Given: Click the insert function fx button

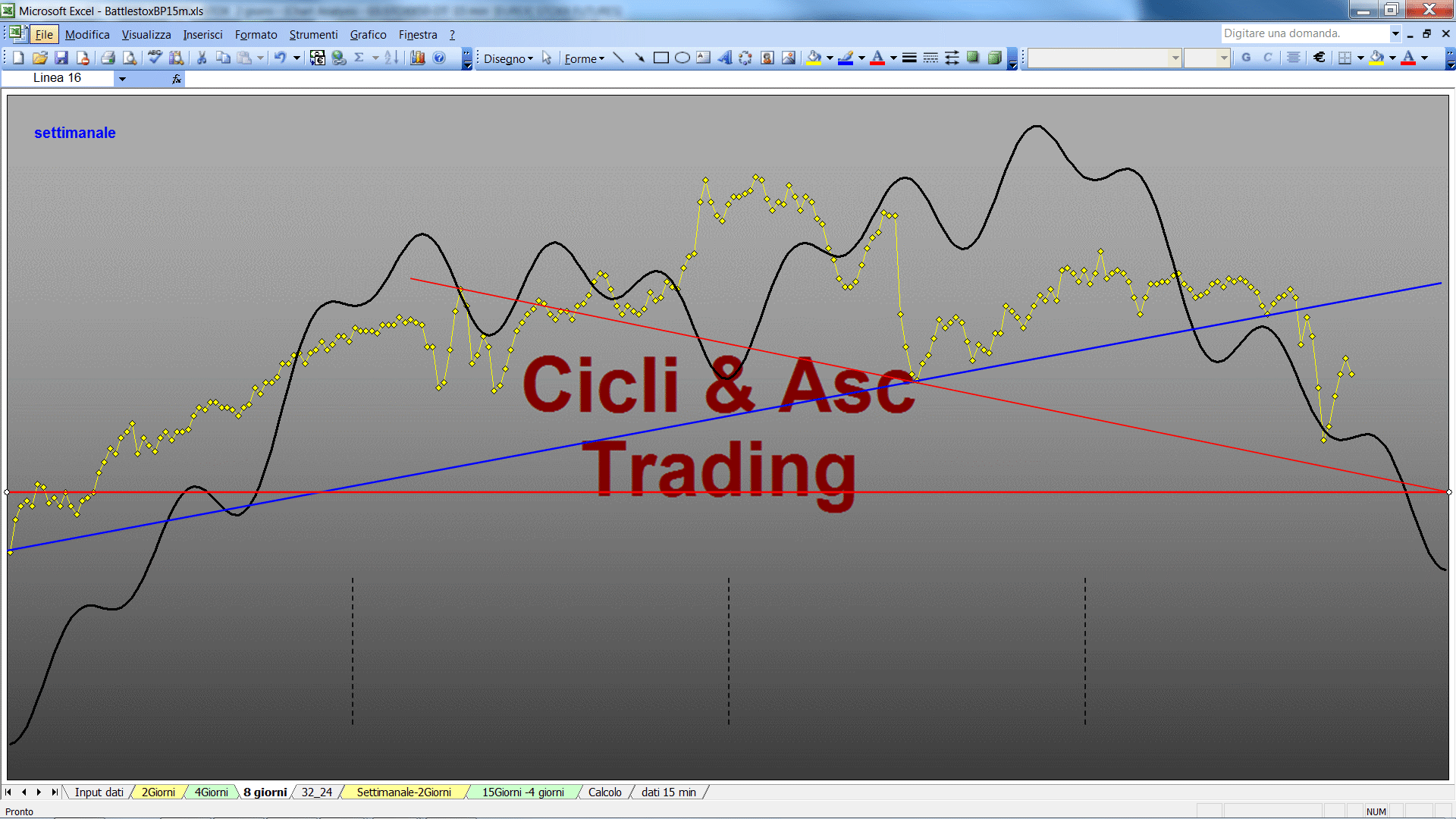Looking at the screenshot, I should click(177, 79).
